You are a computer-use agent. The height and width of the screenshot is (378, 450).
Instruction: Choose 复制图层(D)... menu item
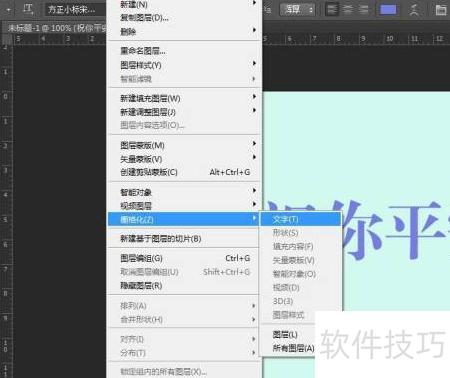tap(184, 18)
